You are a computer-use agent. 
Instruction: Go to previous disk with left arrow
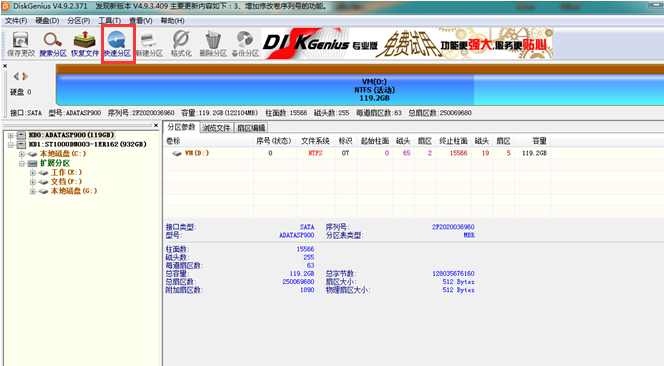pyautogui.click(x=16, y=76)
